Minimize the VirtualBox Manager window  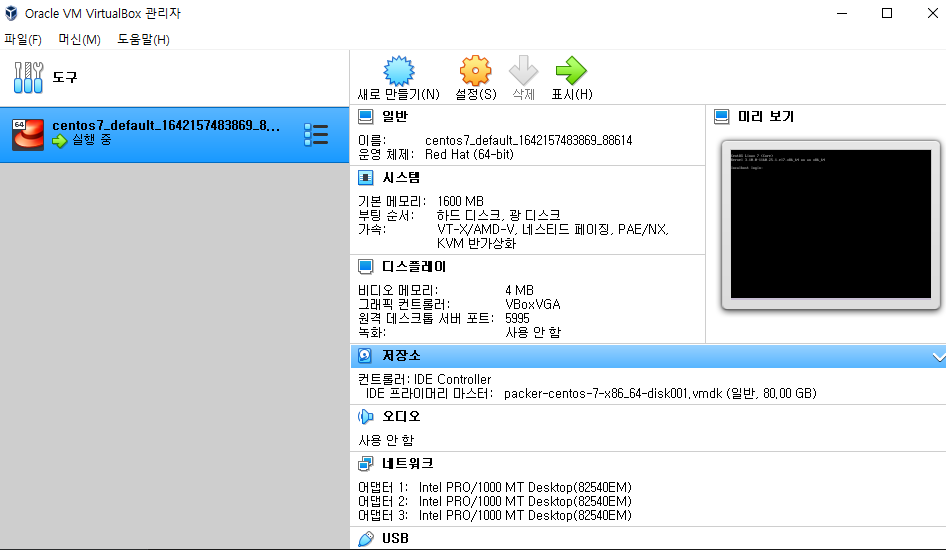842,13
